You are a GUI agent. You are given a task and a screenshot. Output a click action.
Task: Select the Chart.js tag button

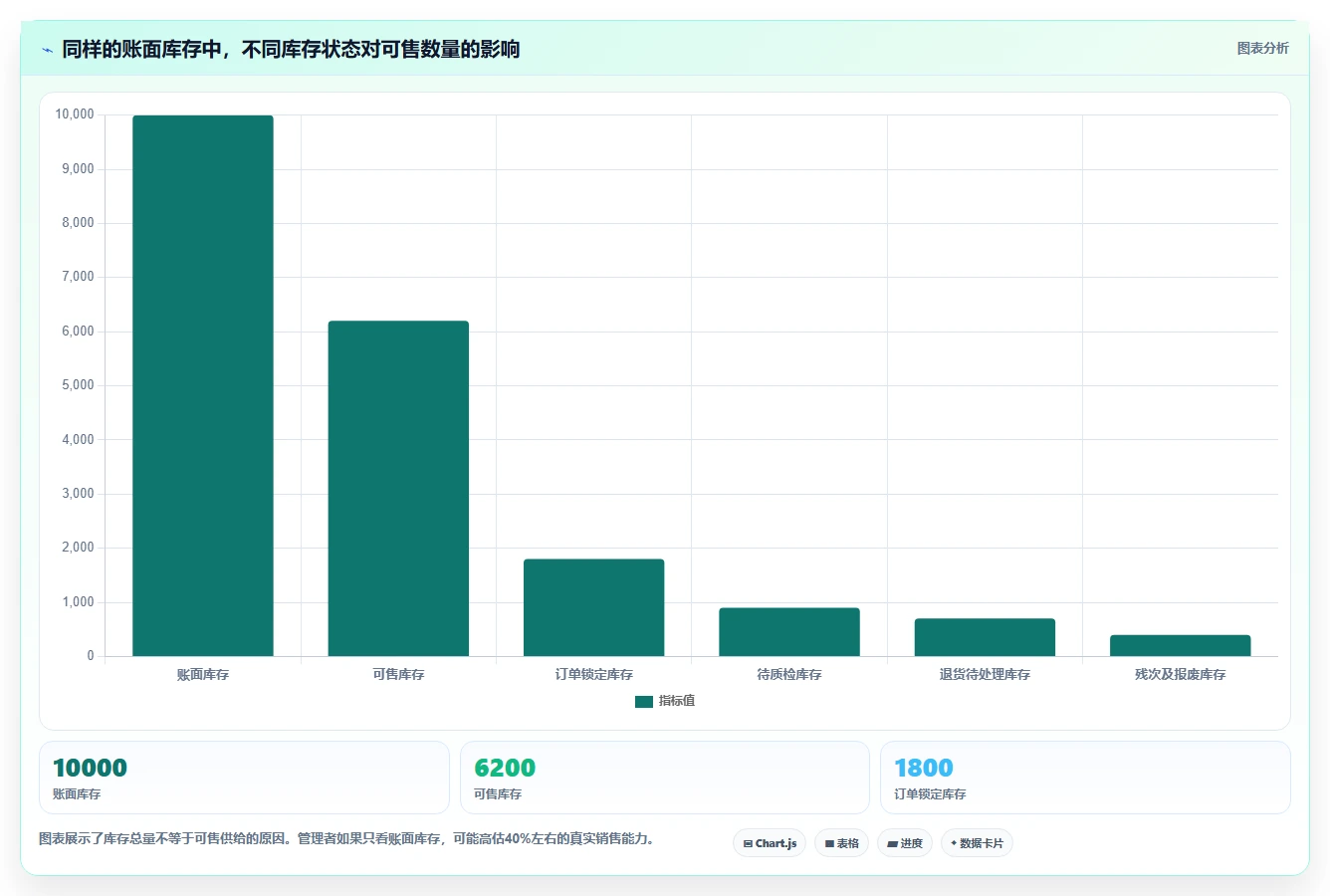[x=770, y=843]
